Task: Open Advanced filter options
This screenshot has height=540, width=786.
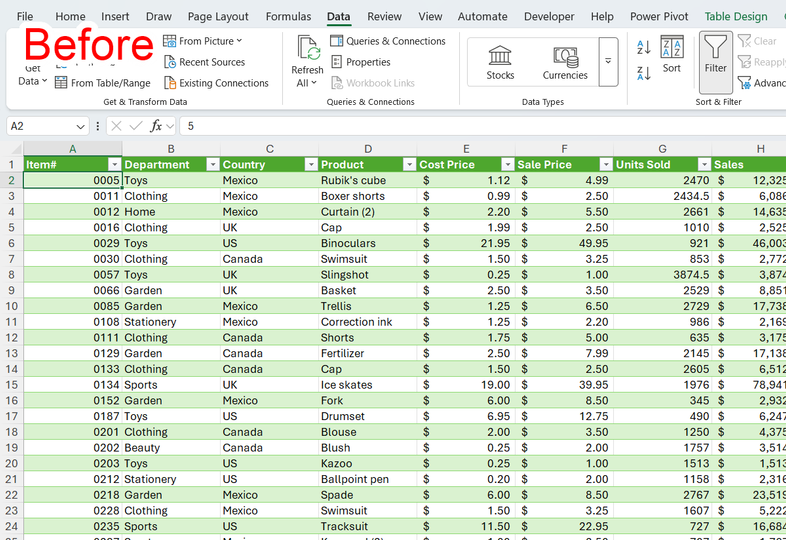Action: click(x=761, y=83)
